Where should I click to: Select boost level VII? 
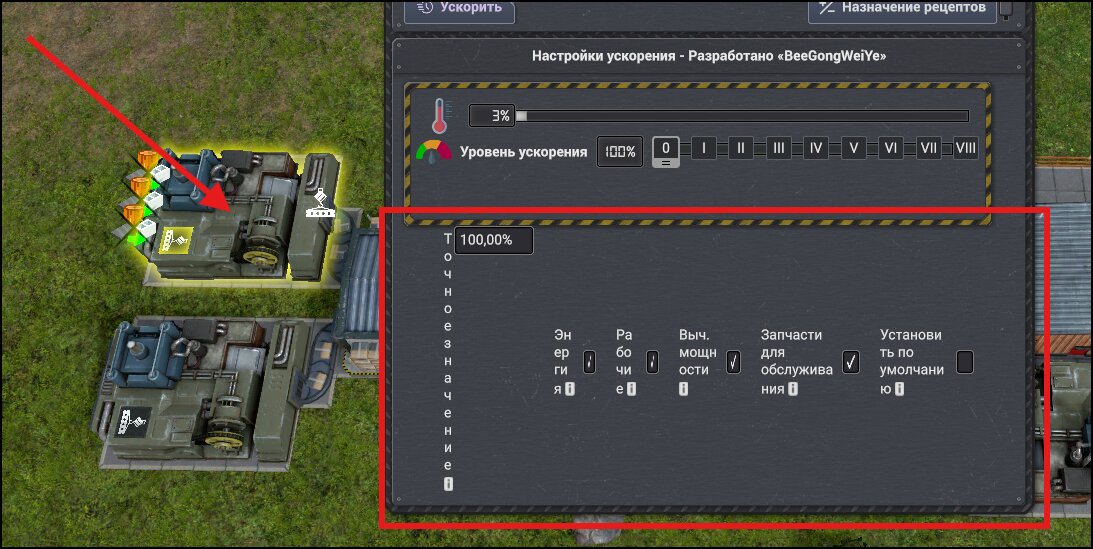pos(928,148)
